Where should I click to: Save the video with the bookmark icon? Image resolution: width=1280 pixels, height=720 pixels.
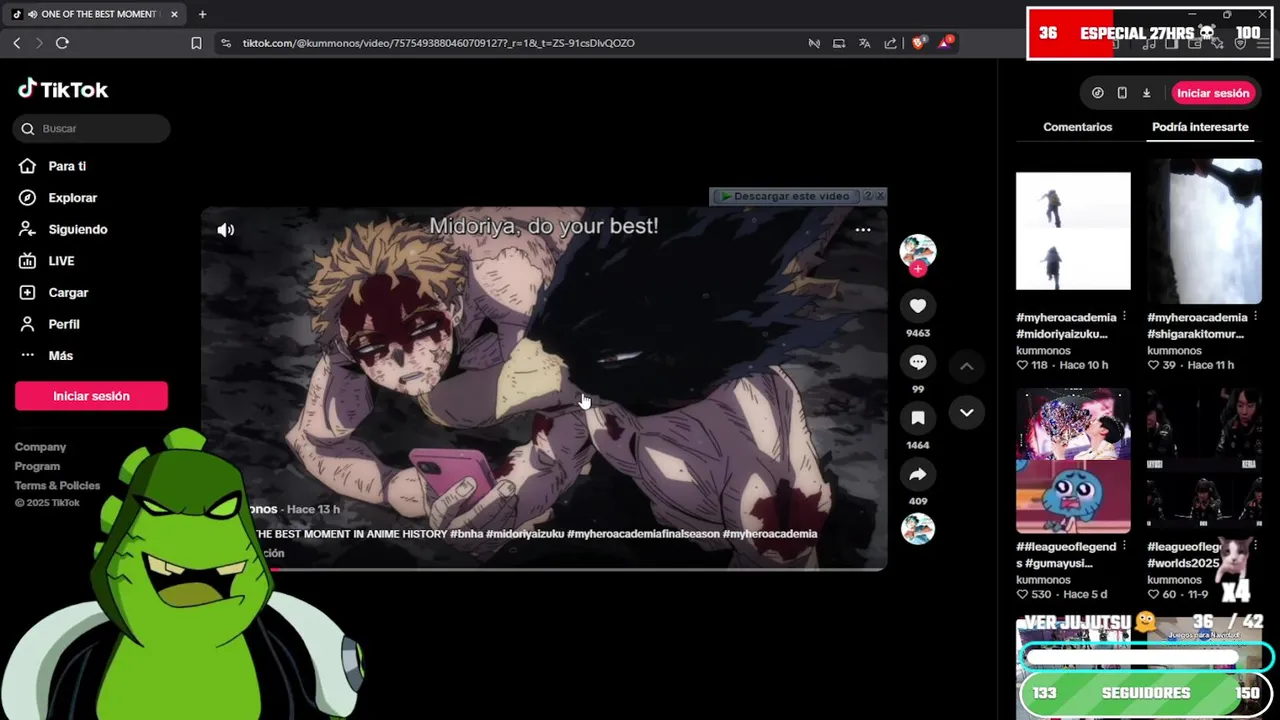(x=918, y=418)
